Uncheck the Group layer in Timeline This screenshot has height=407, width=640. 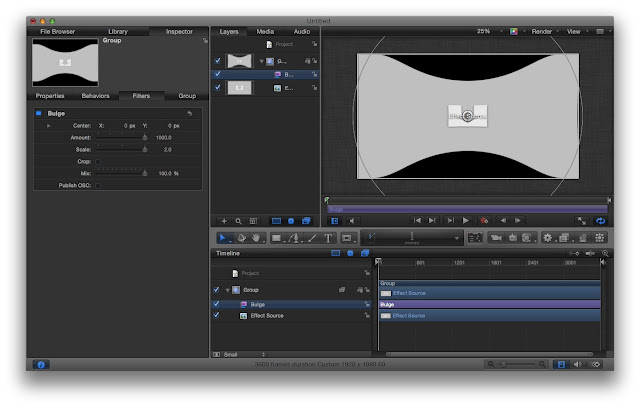pos(216,290)
